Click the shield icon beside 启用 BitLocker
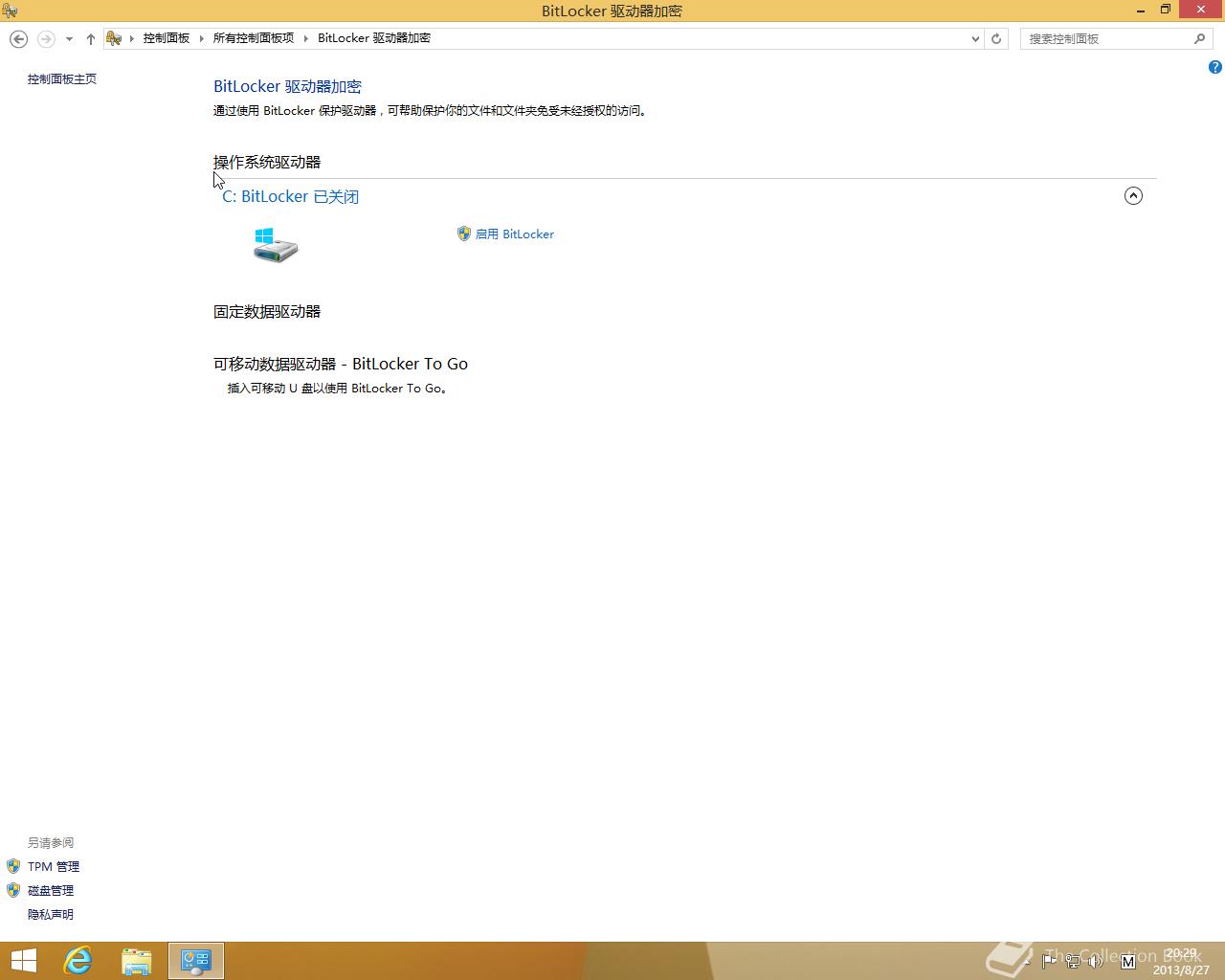This screenshot has width=1225, height=980. 464,234
